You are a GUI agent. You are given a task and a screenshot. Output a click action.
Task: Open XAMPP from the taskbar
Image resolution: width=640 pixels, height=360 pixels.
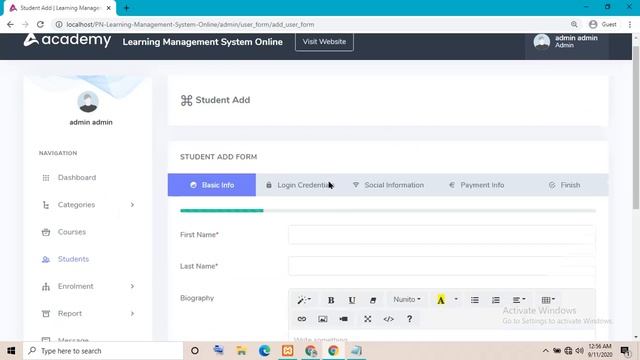(x=287, y=351)
